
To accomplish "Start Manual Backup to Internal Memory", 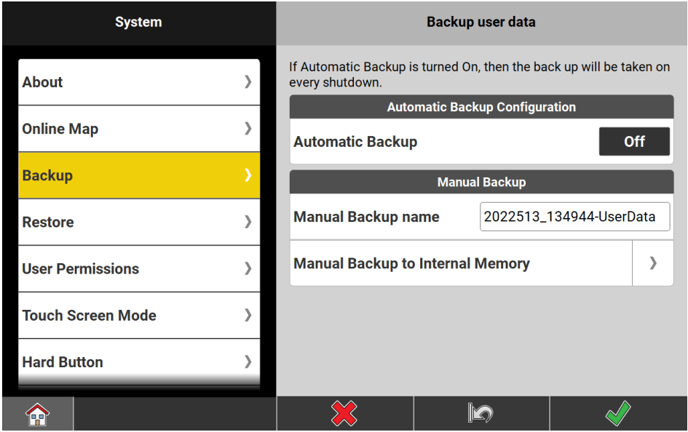I will tap(460, 263).
